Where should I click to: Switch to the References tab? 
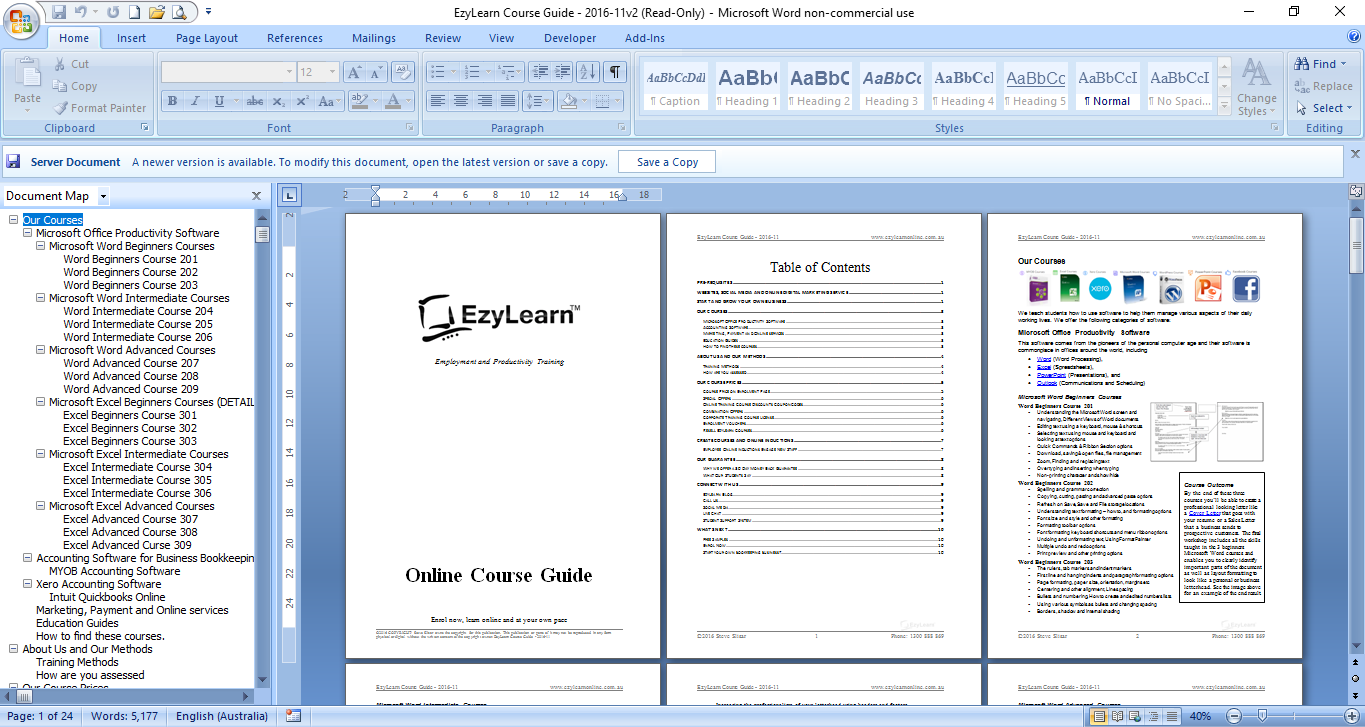click(294, 38)
